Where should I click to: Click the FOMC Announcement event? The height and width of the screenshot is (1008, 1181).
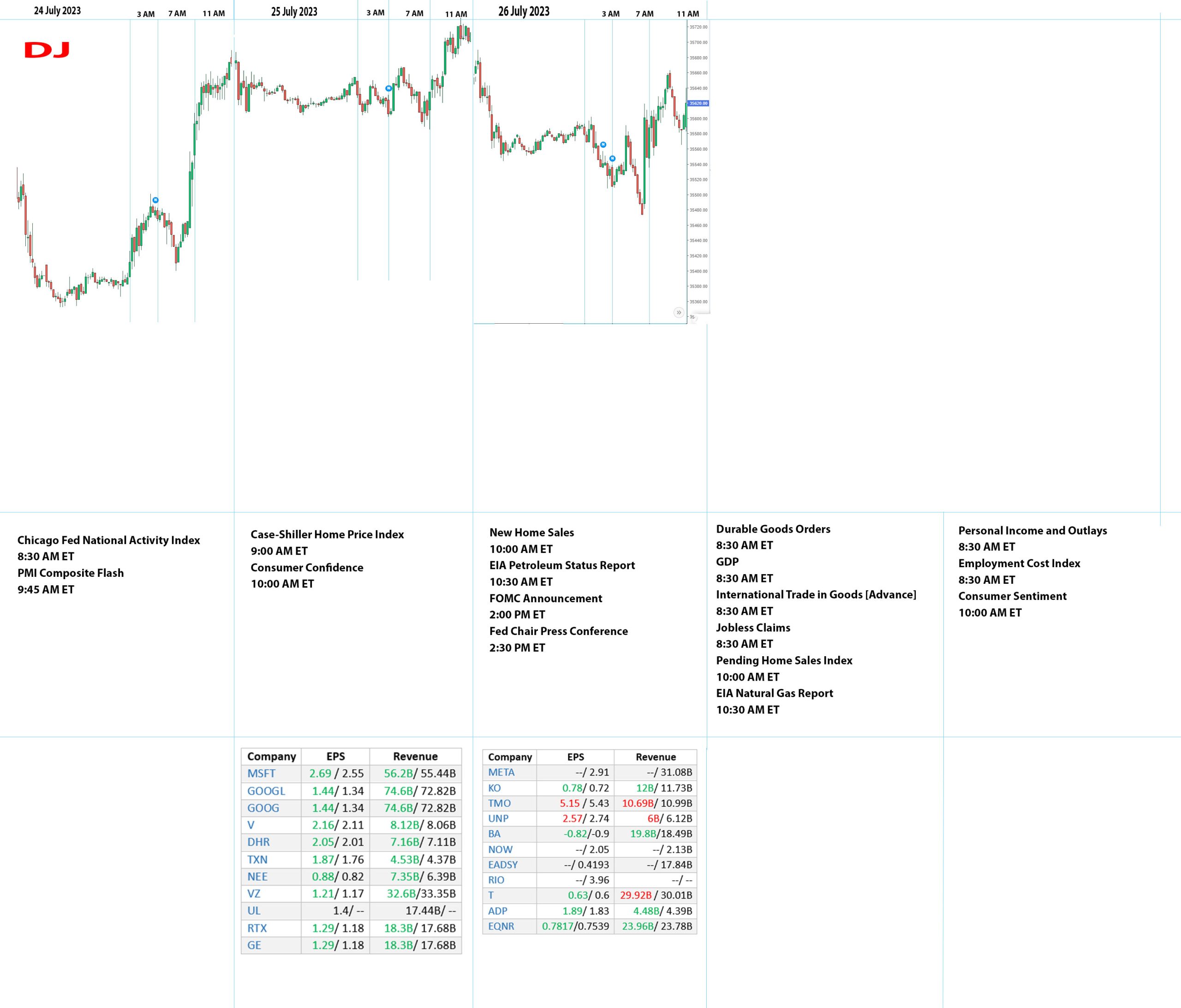tap(545, 599)
